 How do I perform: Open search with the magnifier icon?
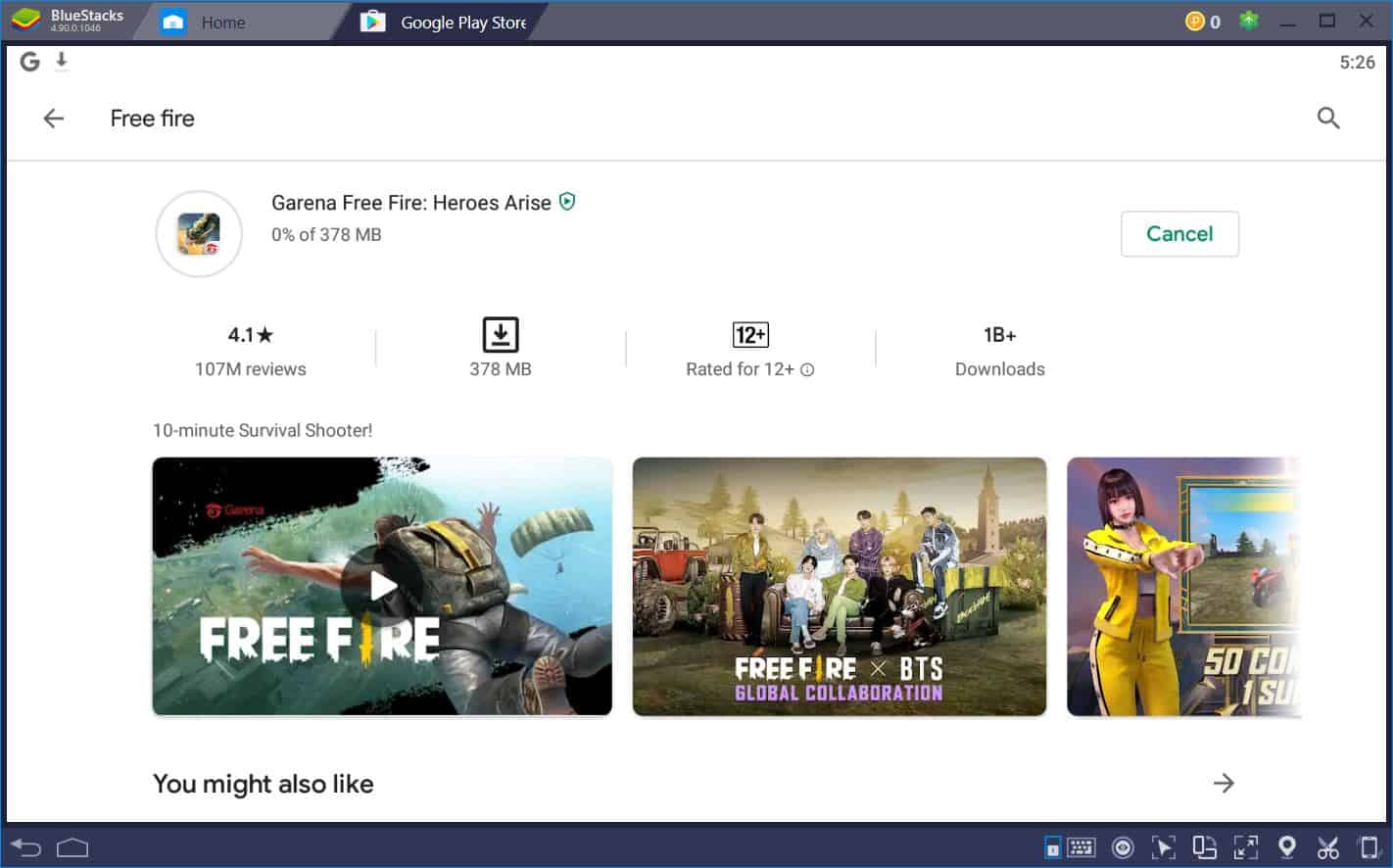coord(1328,119)
